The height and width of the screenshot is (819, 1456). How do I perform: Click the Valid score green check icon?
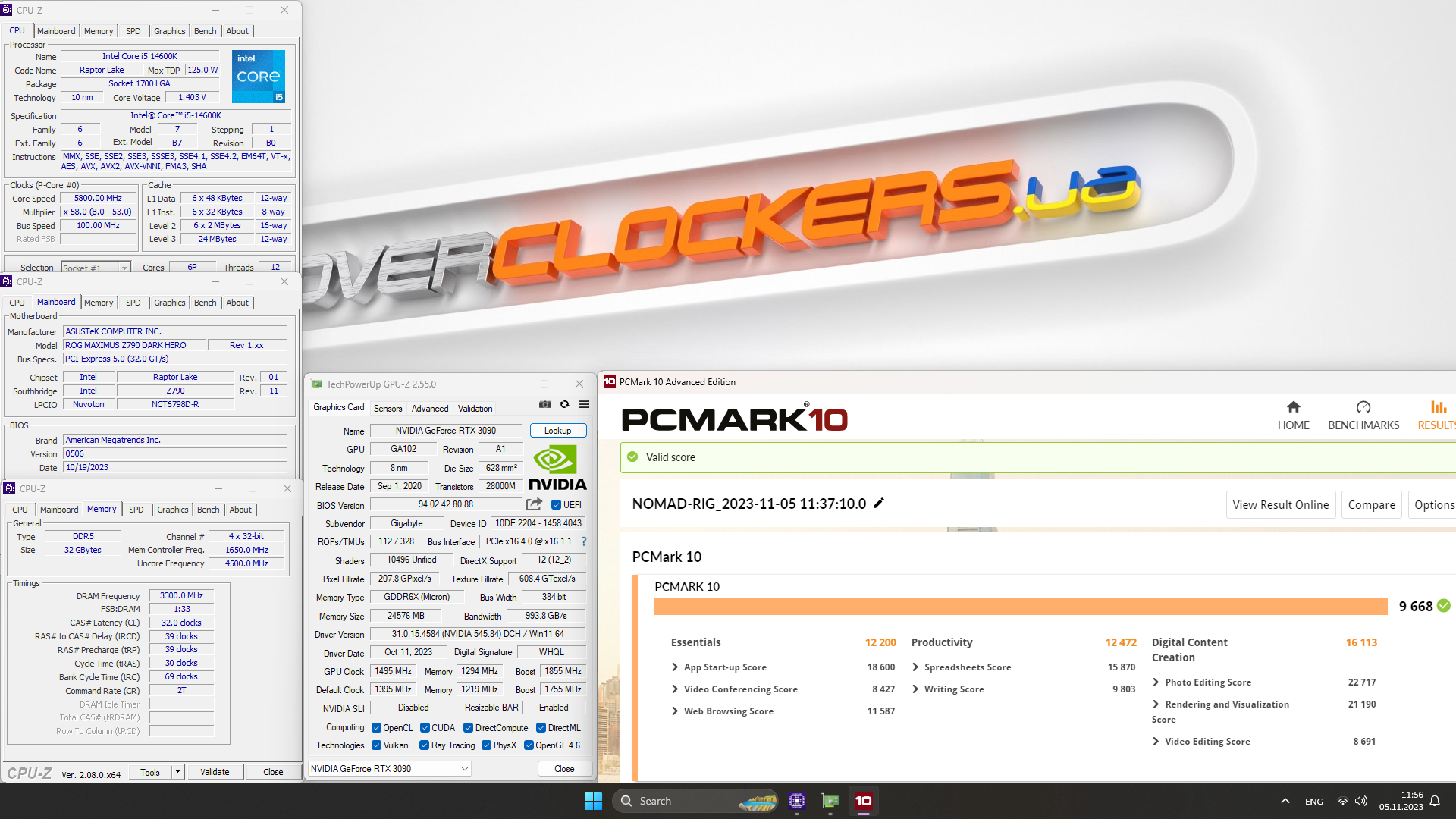click(632, 457)
